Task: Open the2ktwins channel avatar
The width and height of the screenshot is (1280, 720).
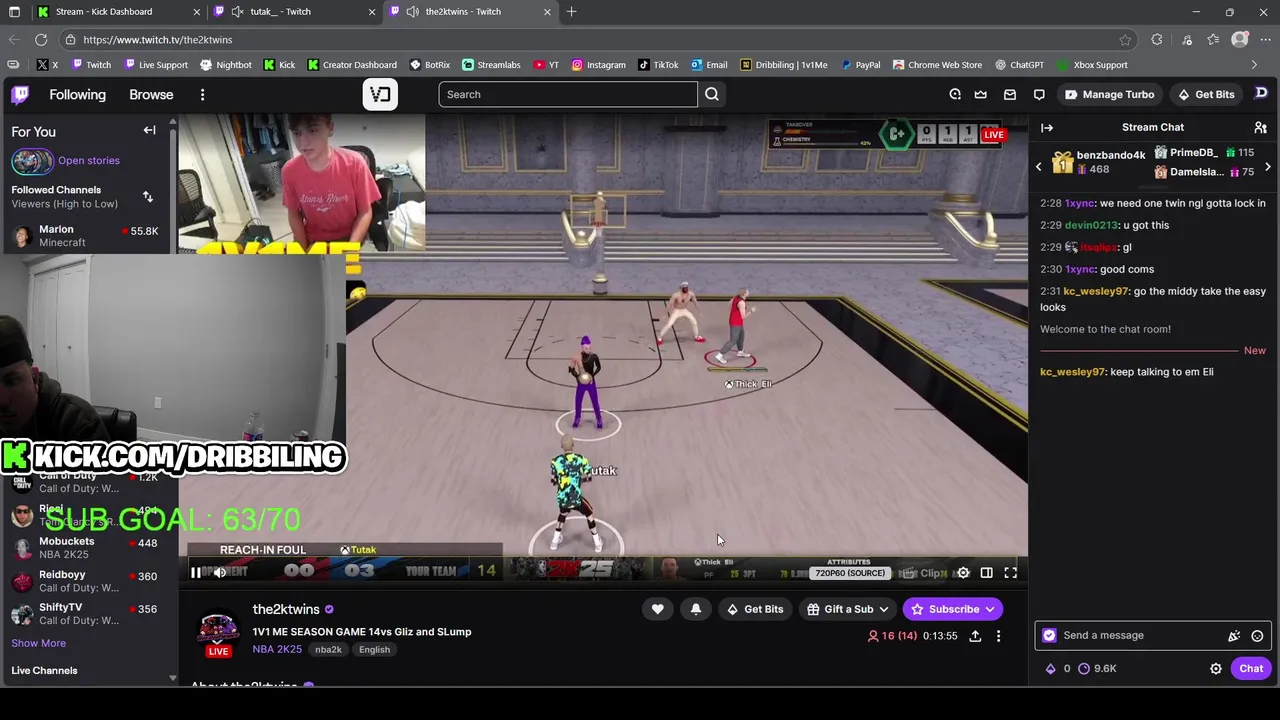Action: click(x=218, y=630)
